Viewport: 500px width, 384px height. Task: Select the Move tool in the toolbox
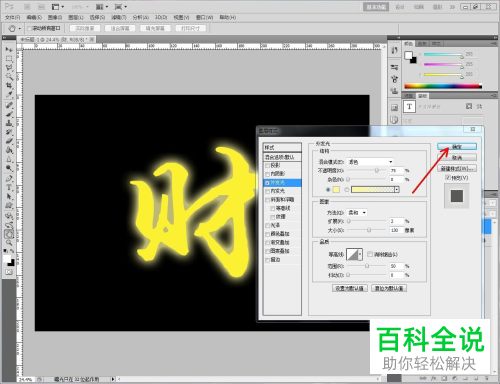(9, 50)
